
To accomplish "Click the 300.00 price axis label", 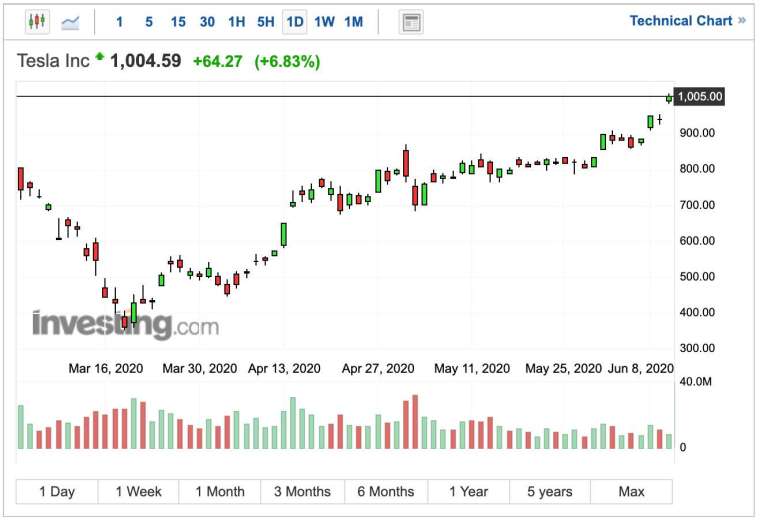I will coord(697,348).
